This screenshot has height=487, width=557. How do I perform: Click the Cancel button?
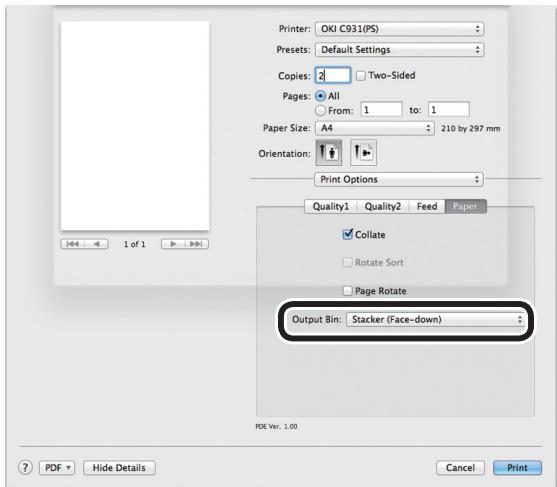[x=460, y=468]
